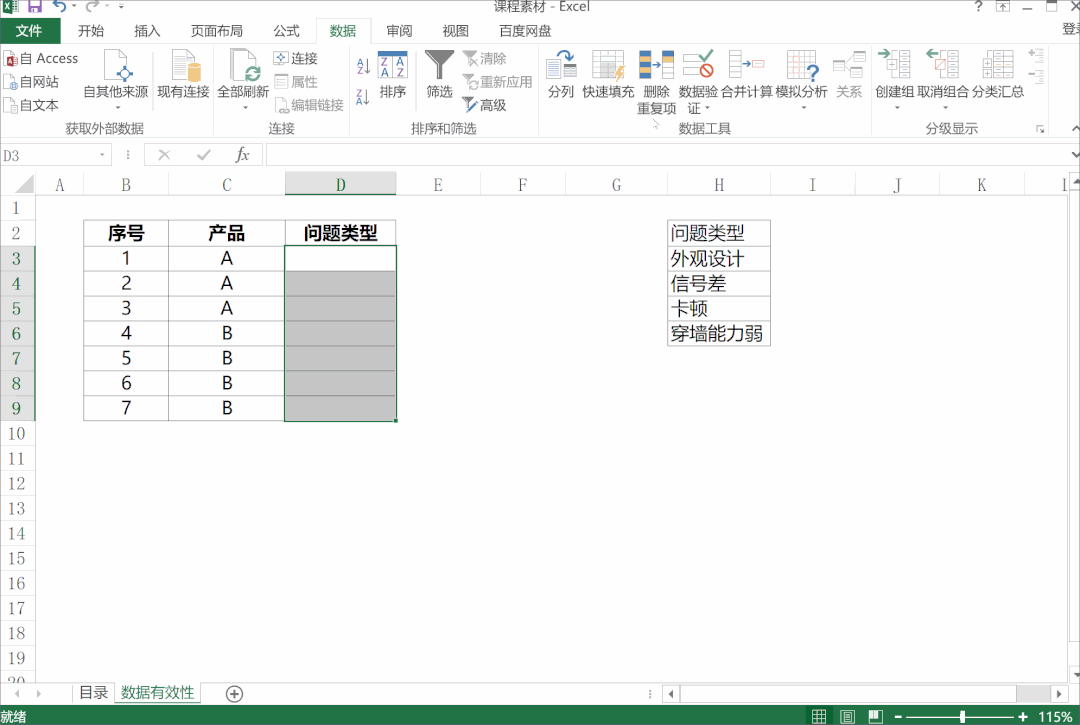The height and width of the screenshot is (725, 1080).
Task: Switch to the 视图 View tab
Action: coord(455,31)
